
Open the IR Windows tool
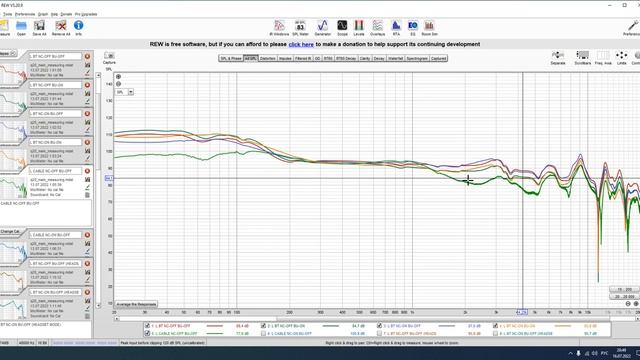click(279, 27)
